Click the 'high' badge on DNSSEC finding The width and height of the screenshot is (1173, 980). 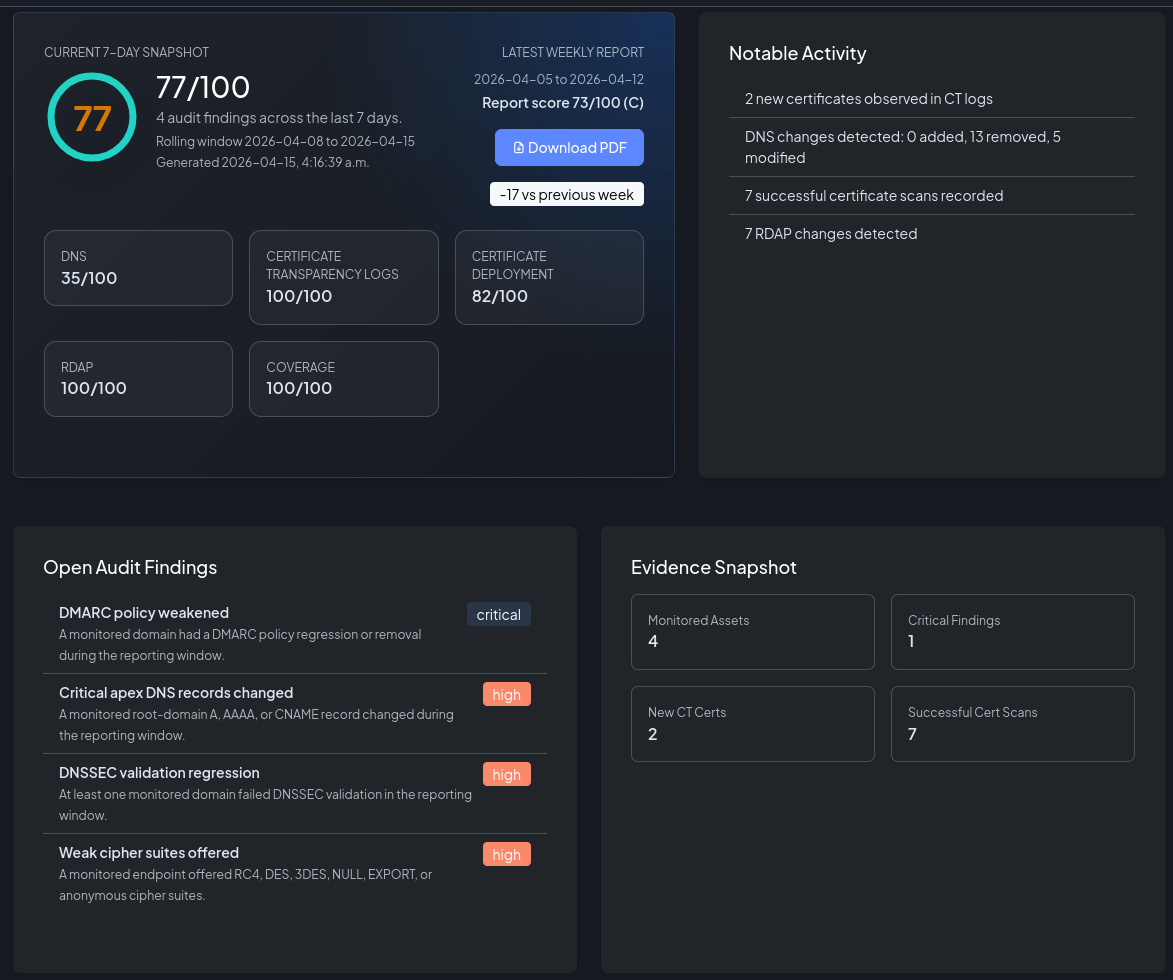[x=506, y=774]
